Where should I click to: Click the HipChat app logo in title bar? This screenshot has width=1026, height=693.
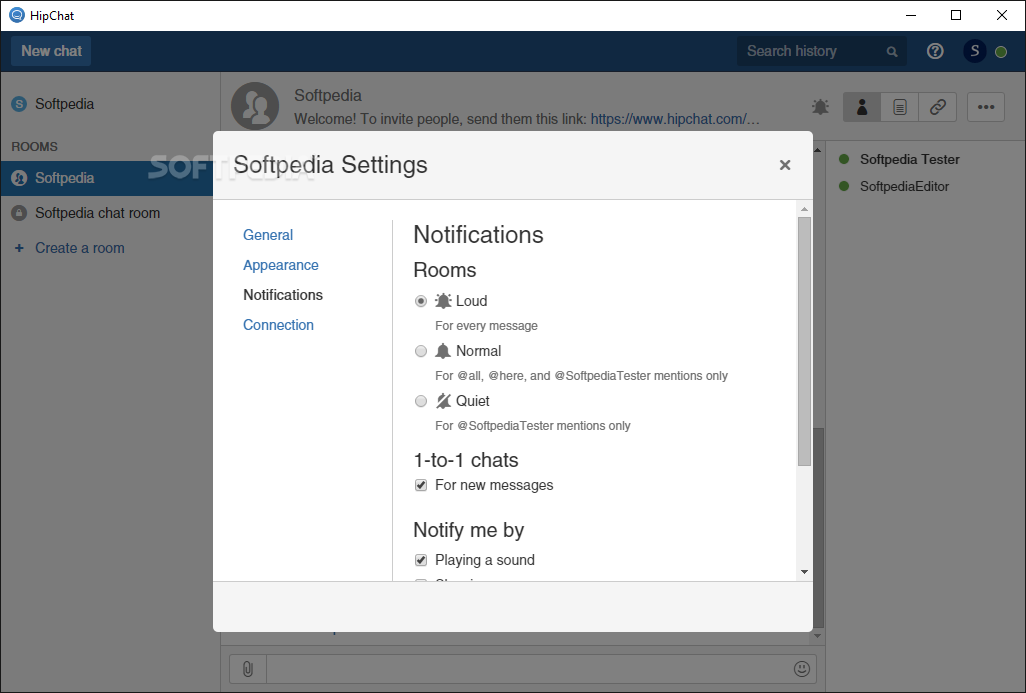[16, 15]
